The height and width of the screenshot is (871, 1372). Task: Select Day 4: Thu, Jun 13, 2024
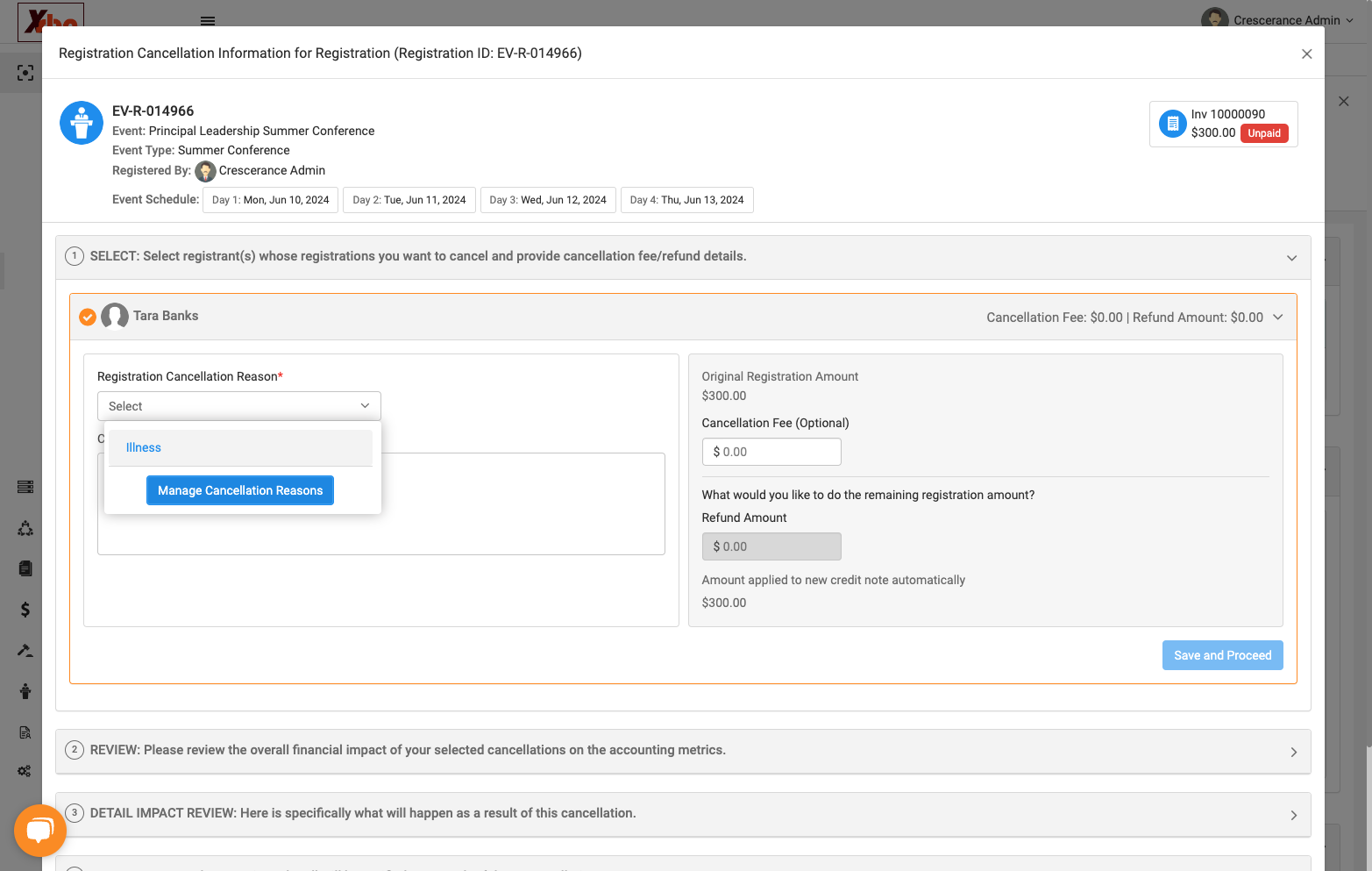click(x=686, y=200)
